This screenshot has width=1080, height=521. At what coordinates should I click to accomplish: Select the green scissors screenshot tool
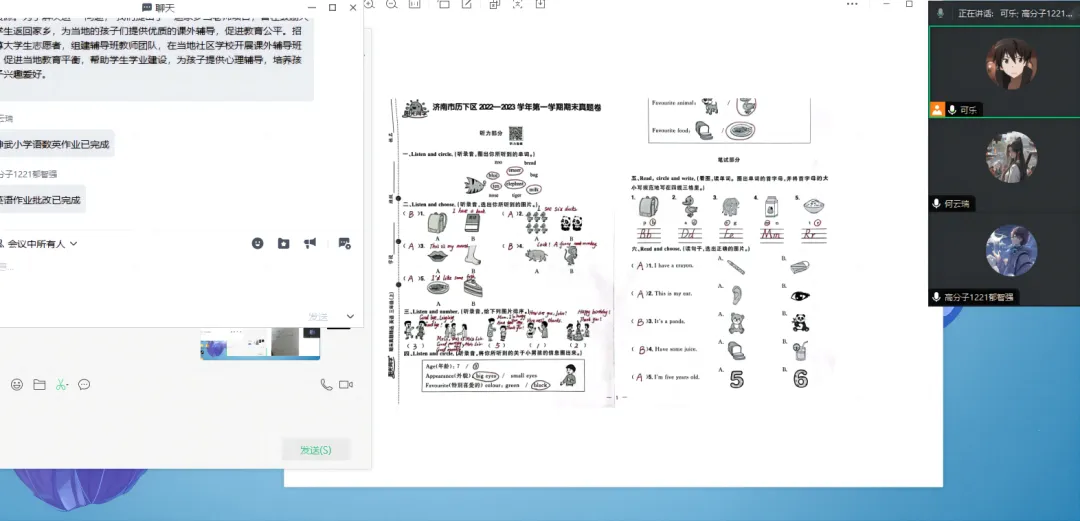coord(60,385)
